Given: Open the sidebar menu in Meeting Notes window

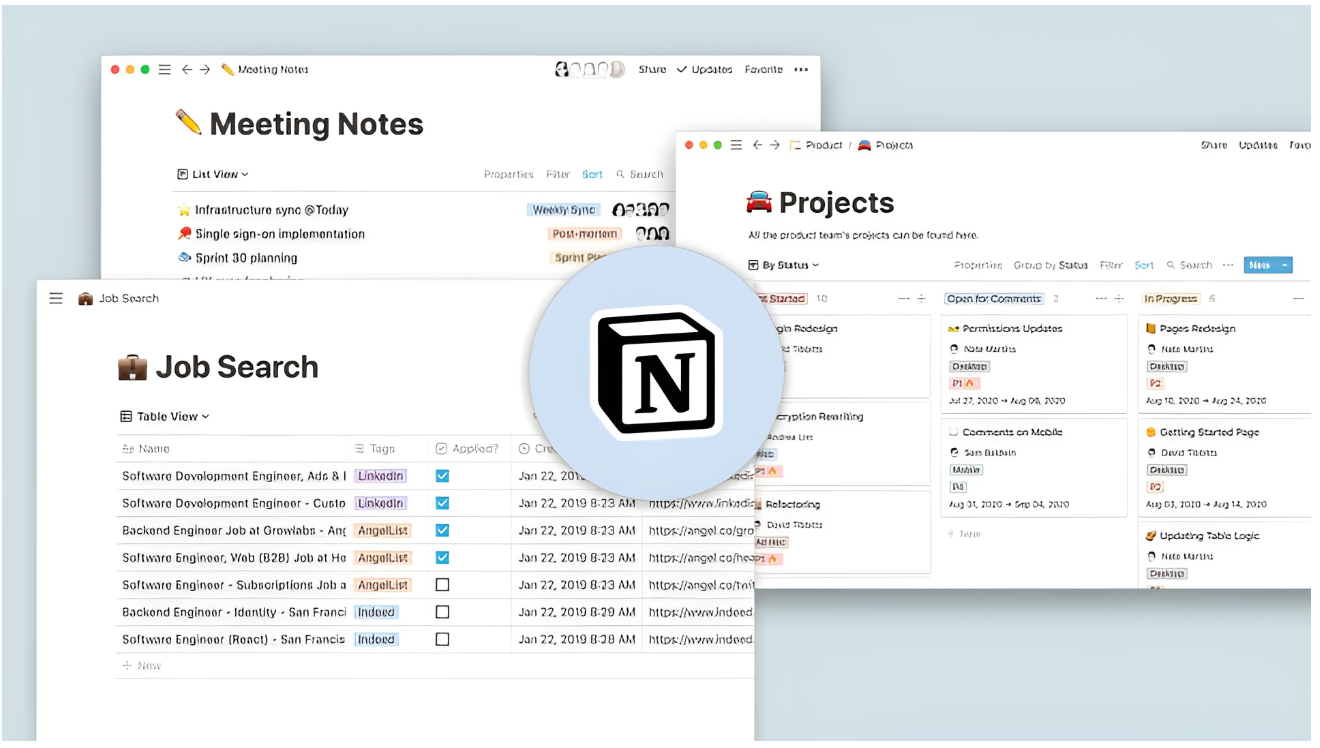Looking at the screenshot, I should click(165, 70).
